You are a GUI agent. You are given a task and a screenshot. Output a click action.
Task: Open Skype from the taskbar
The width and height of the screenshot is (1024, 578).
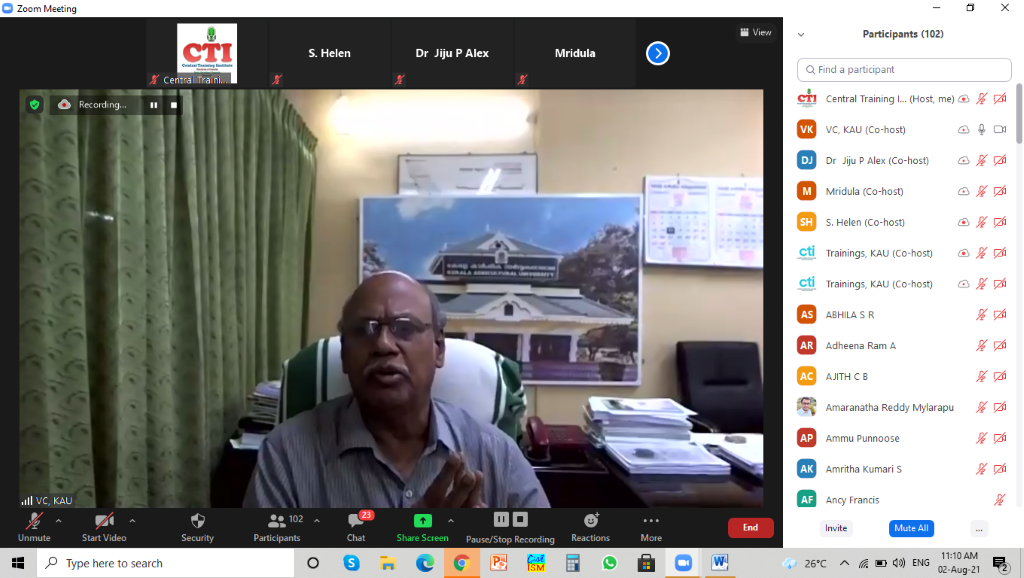[x=351, y=563]
